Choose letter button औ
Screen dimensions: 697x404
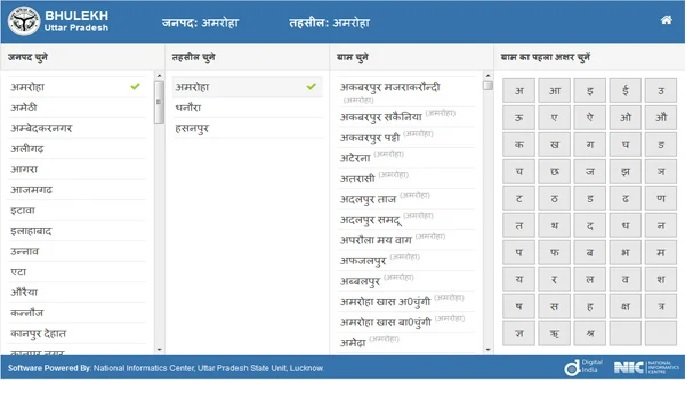[661, 117]
